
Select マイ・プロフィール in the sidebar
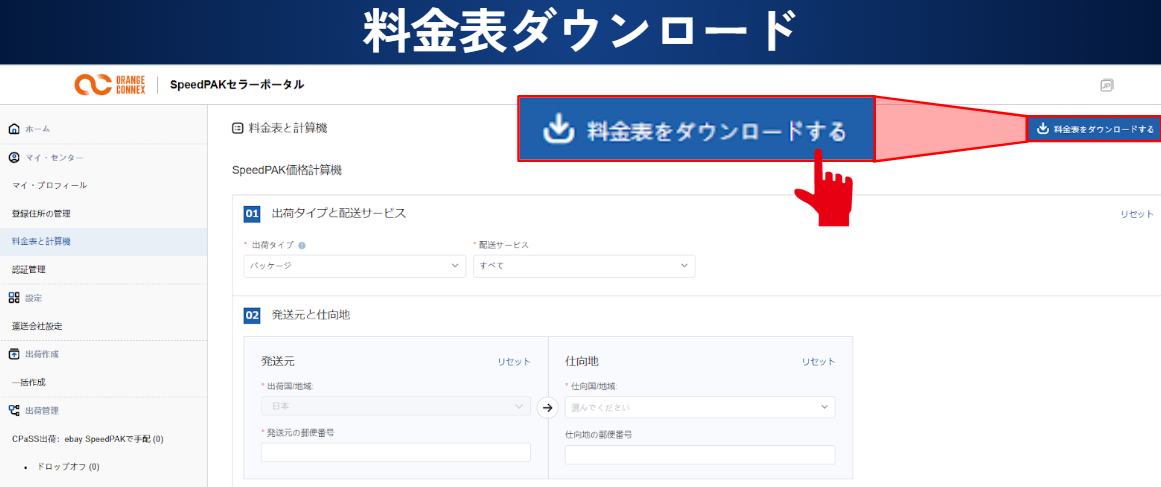click(x=49, y=185)
